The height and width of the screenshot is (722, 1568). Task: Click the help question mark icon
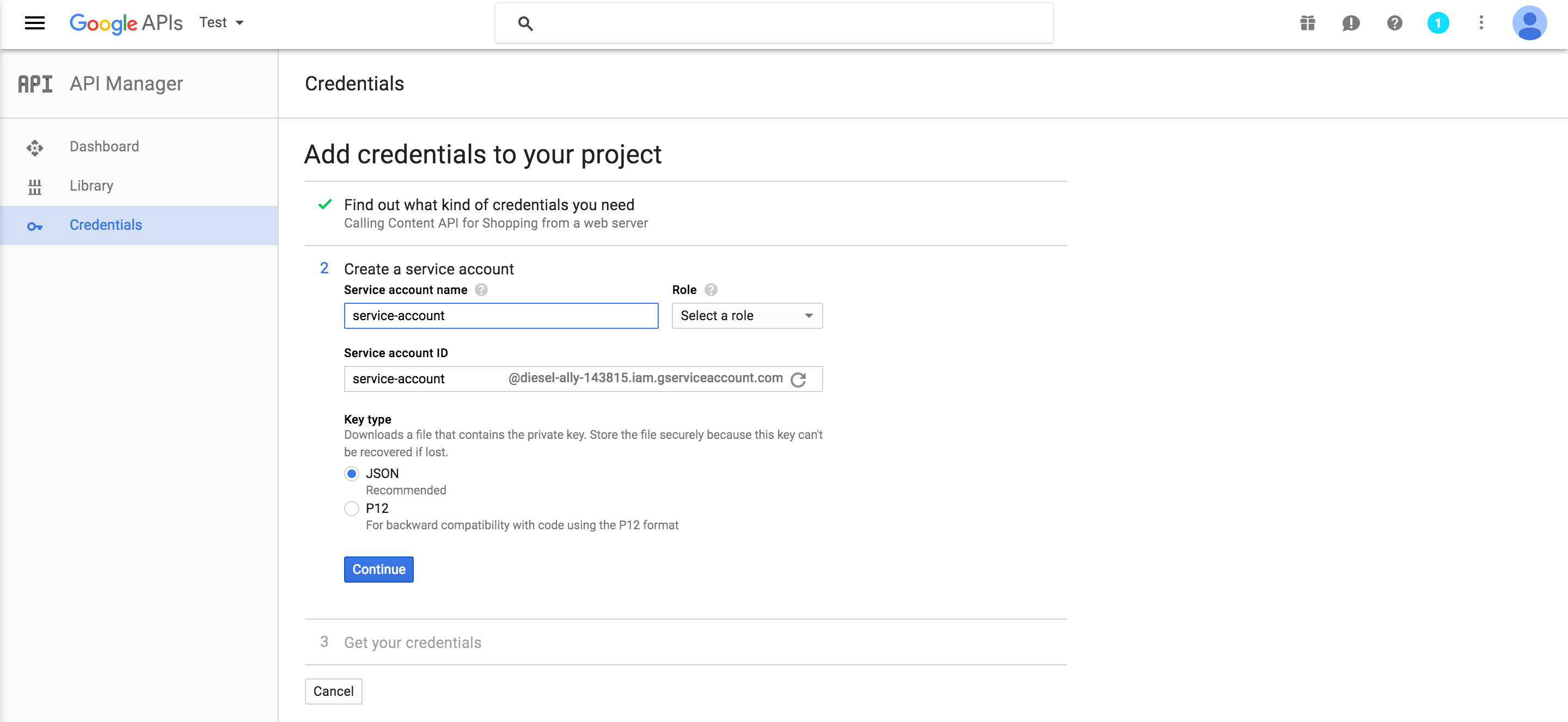coord(1393,22)
